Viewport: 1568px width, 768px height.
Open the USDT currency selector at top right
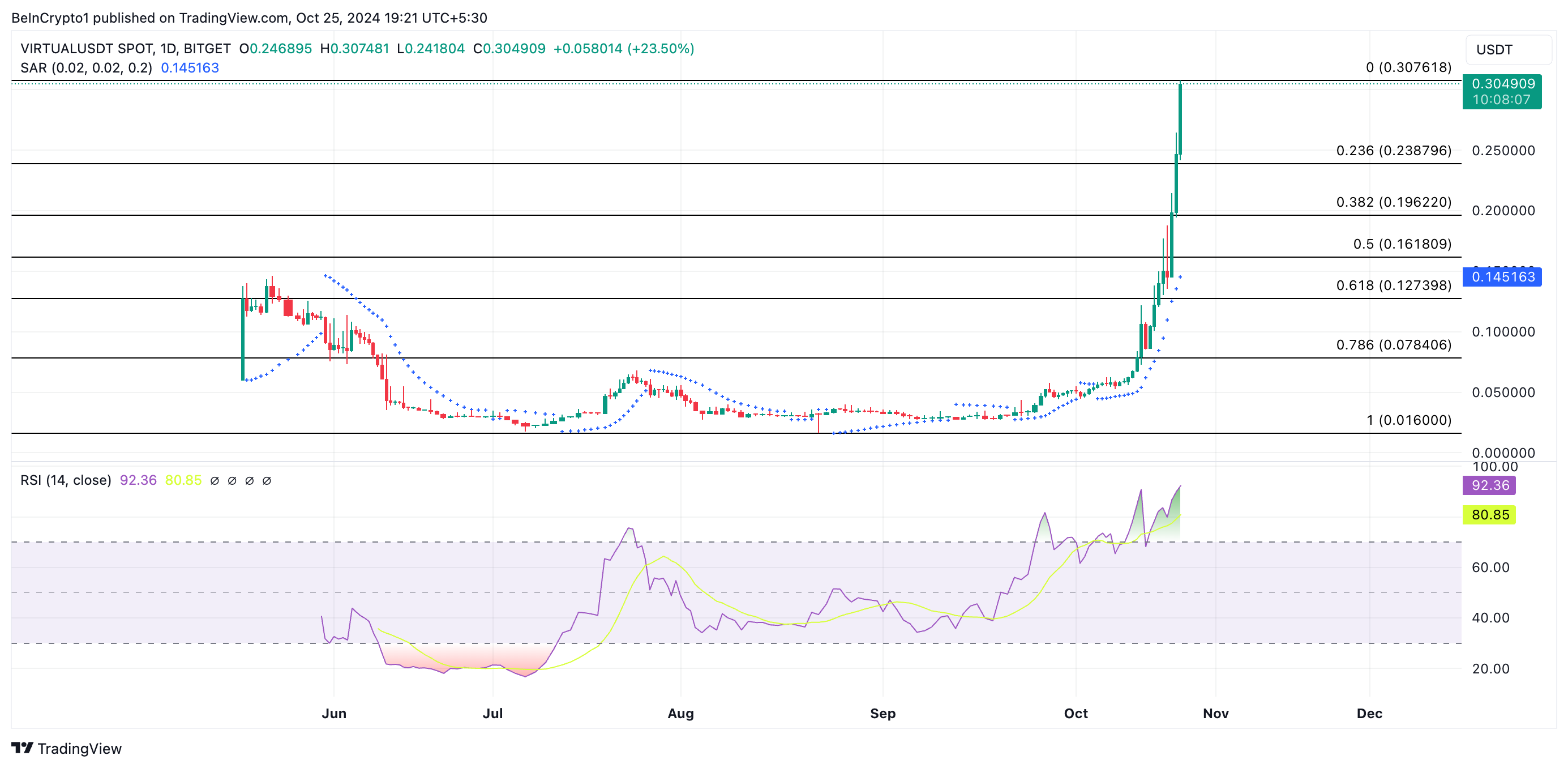1507,49
